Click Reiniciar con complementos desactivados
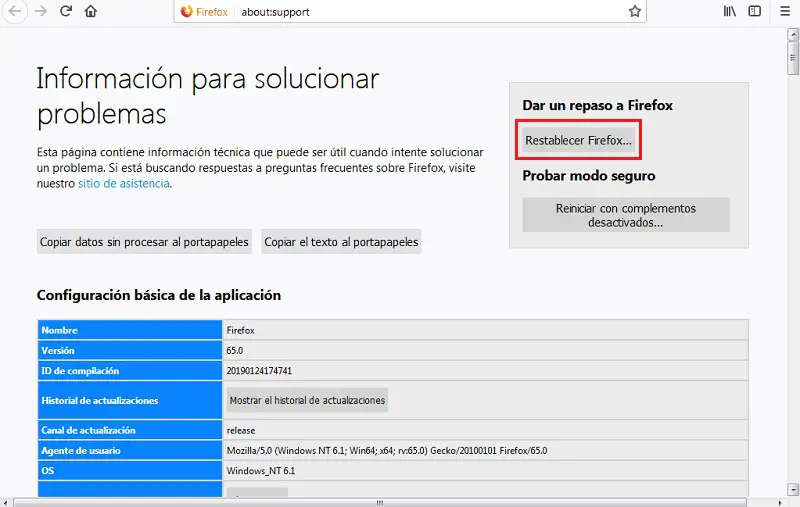Viewport: 800px width, 507px height. point(626,215)
